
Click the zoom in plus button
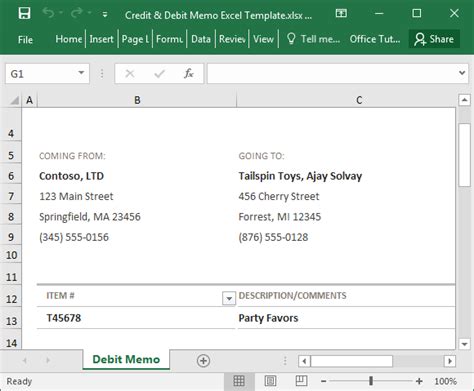419,381
